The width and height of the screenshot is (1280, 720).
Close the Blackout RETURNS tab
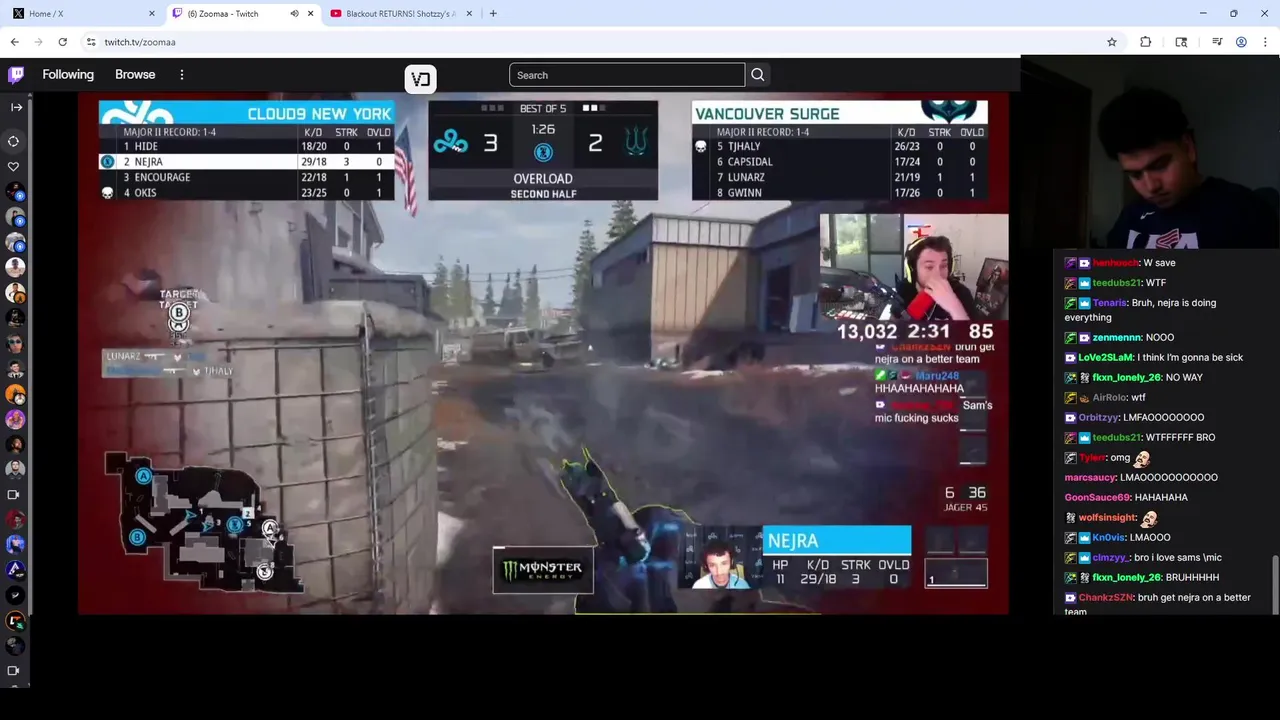point(471,13)
